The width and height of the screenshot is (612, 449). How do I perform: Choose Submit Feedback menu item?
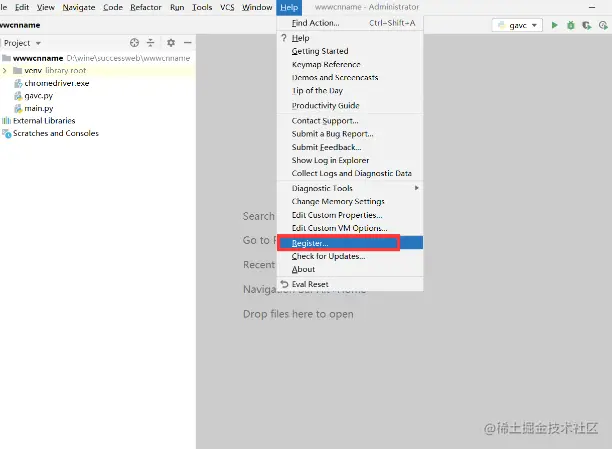tap(350, 147)
